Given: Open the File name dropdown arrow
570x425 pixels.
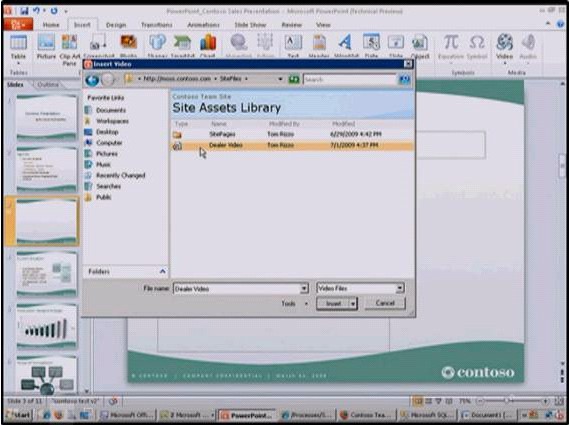Looking at the screenshot, I should click(x=304, y=289).
